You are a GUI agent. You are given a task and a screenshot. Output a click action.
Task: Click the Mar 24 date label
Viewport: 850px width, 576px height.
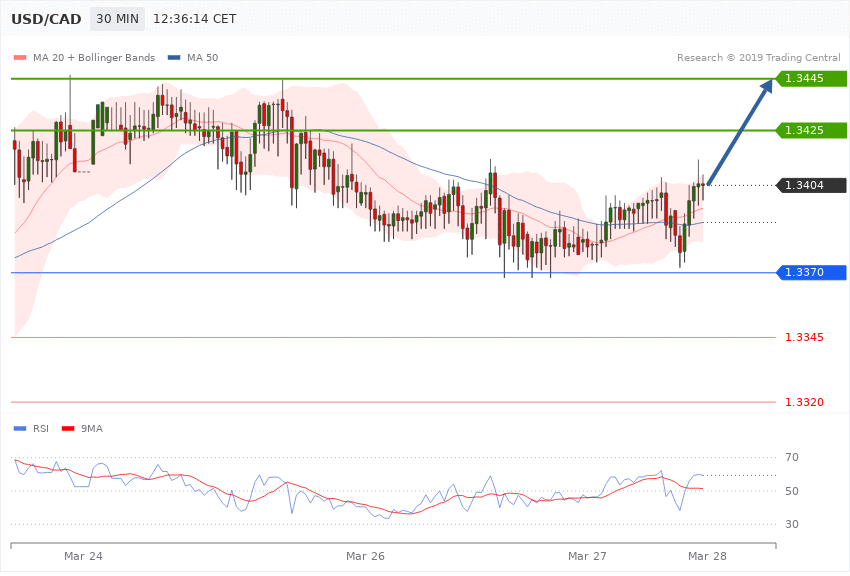[x=83, y=556]
